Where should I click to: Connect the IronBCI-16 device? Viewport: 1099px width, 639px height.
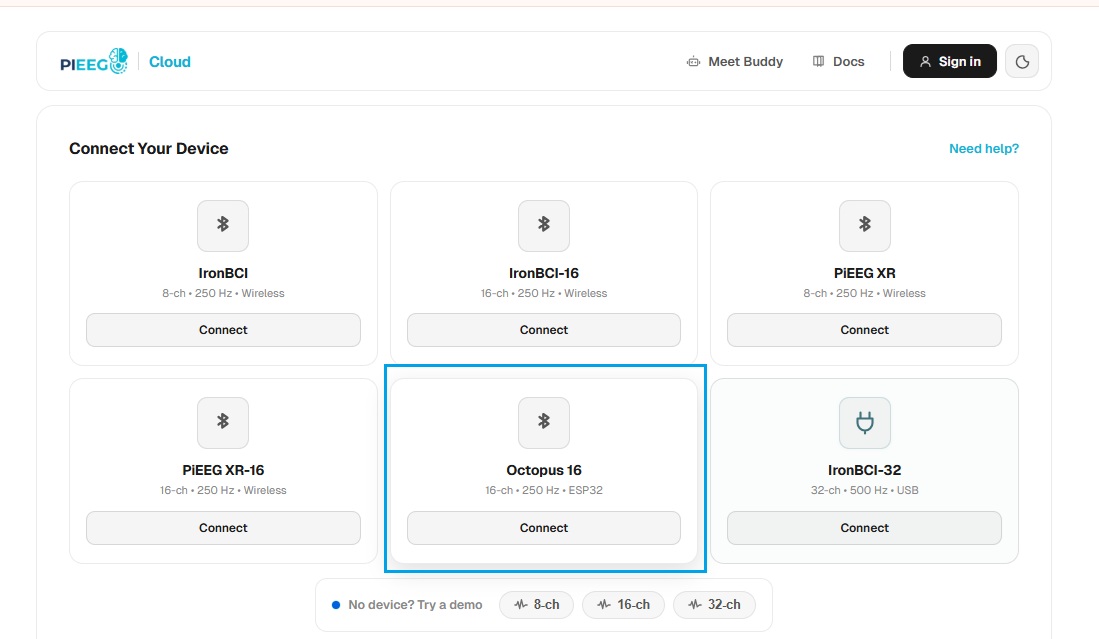[544, 330]
